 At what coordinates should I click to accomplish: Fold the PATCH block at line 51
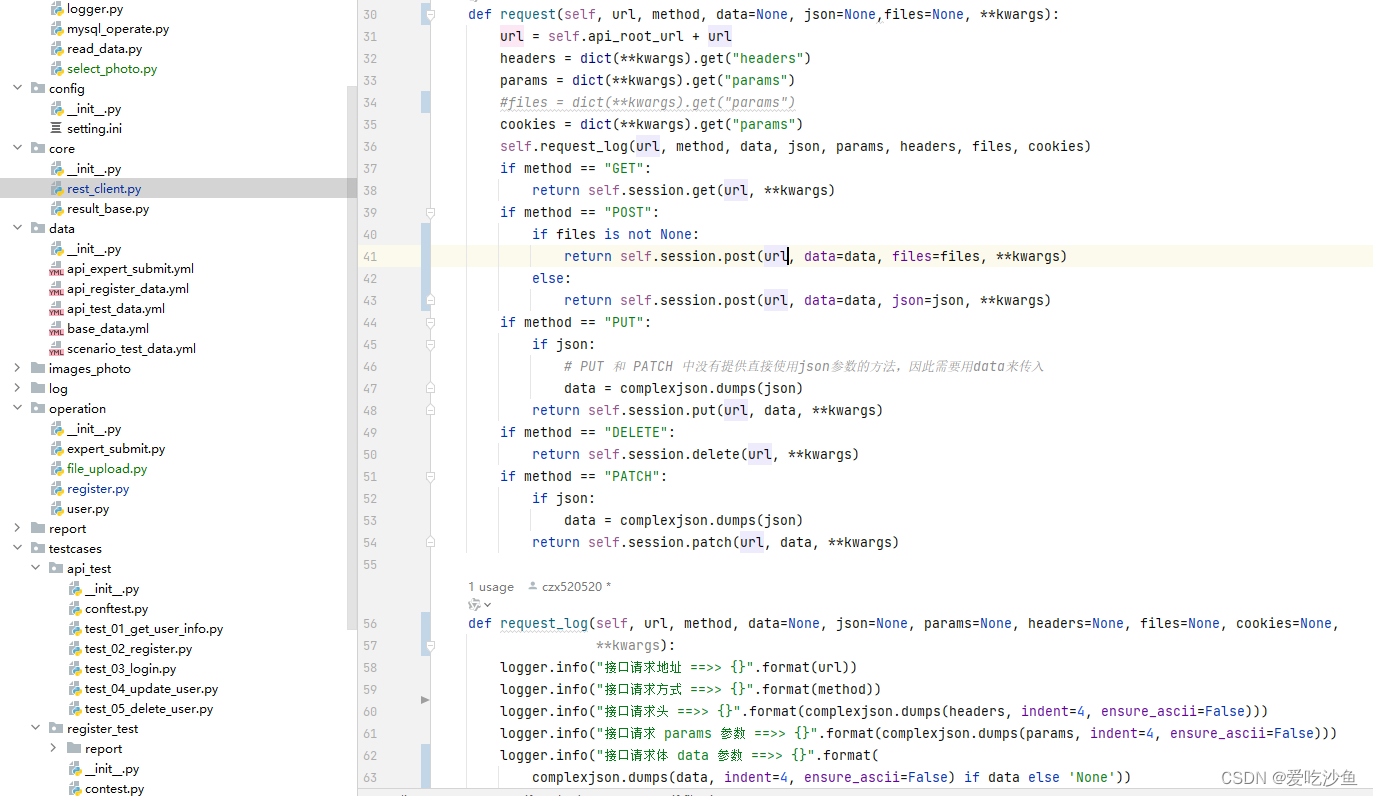[430, 476]
